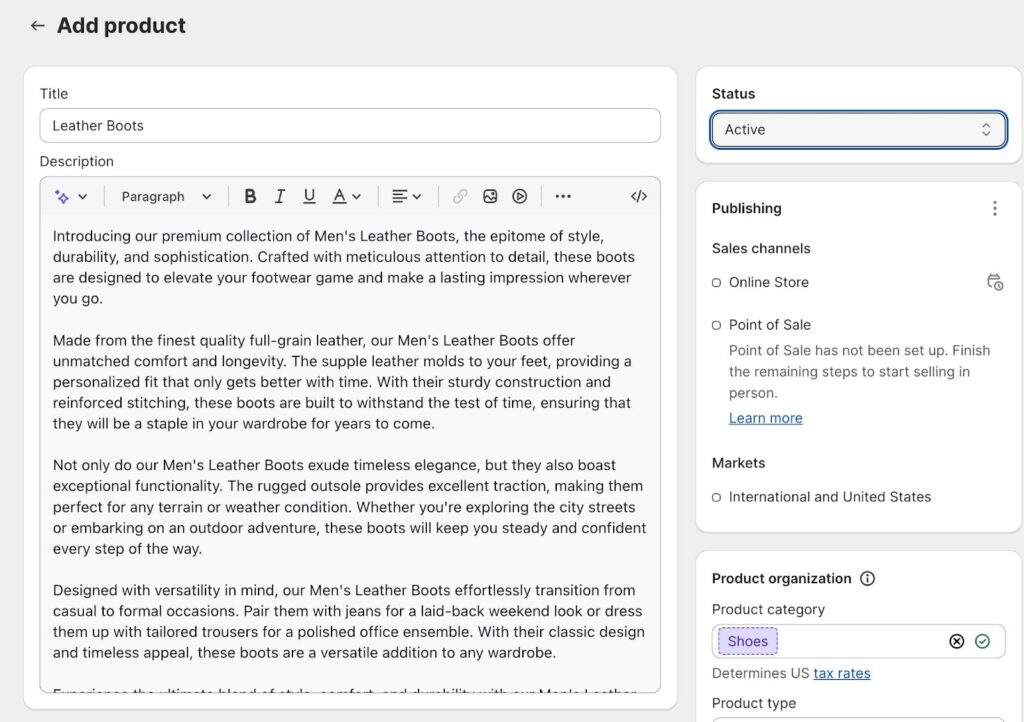
Task: Toggle bold formatting in description editor
Action: pyautogui.click(x=250, y=197)
